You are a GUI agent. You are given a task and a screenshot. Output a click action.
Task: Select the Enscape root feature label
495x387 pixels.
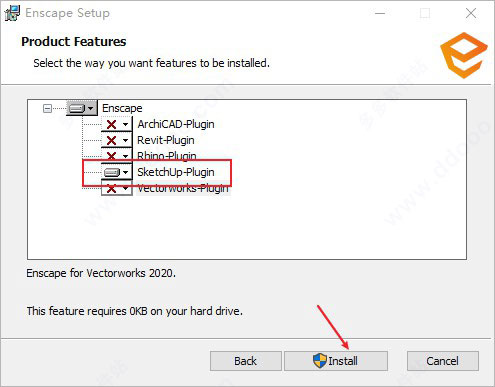[122, 108]
